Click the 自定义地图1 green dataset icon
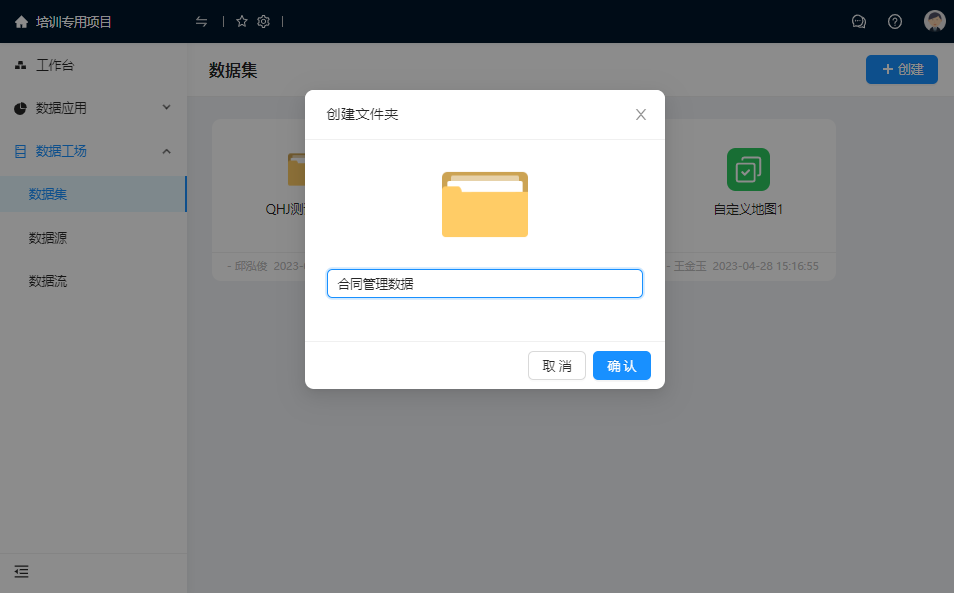 click(748, 169)
